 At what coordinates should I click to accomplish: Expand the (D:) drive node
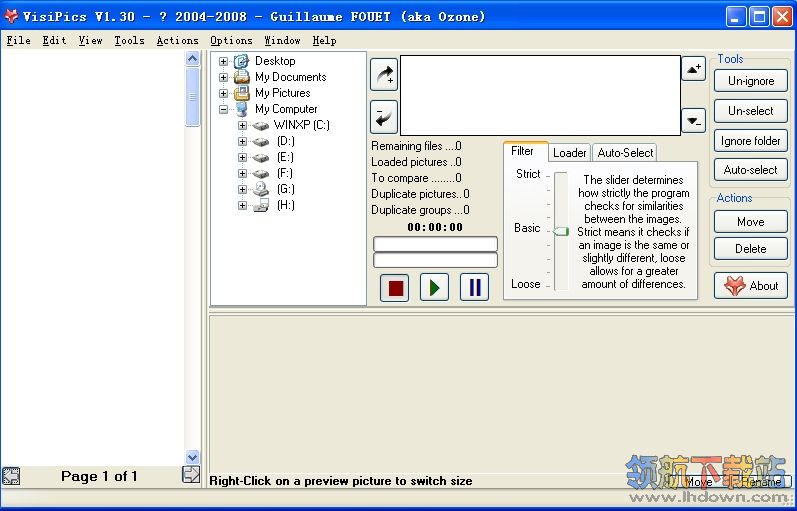point(242,141)
